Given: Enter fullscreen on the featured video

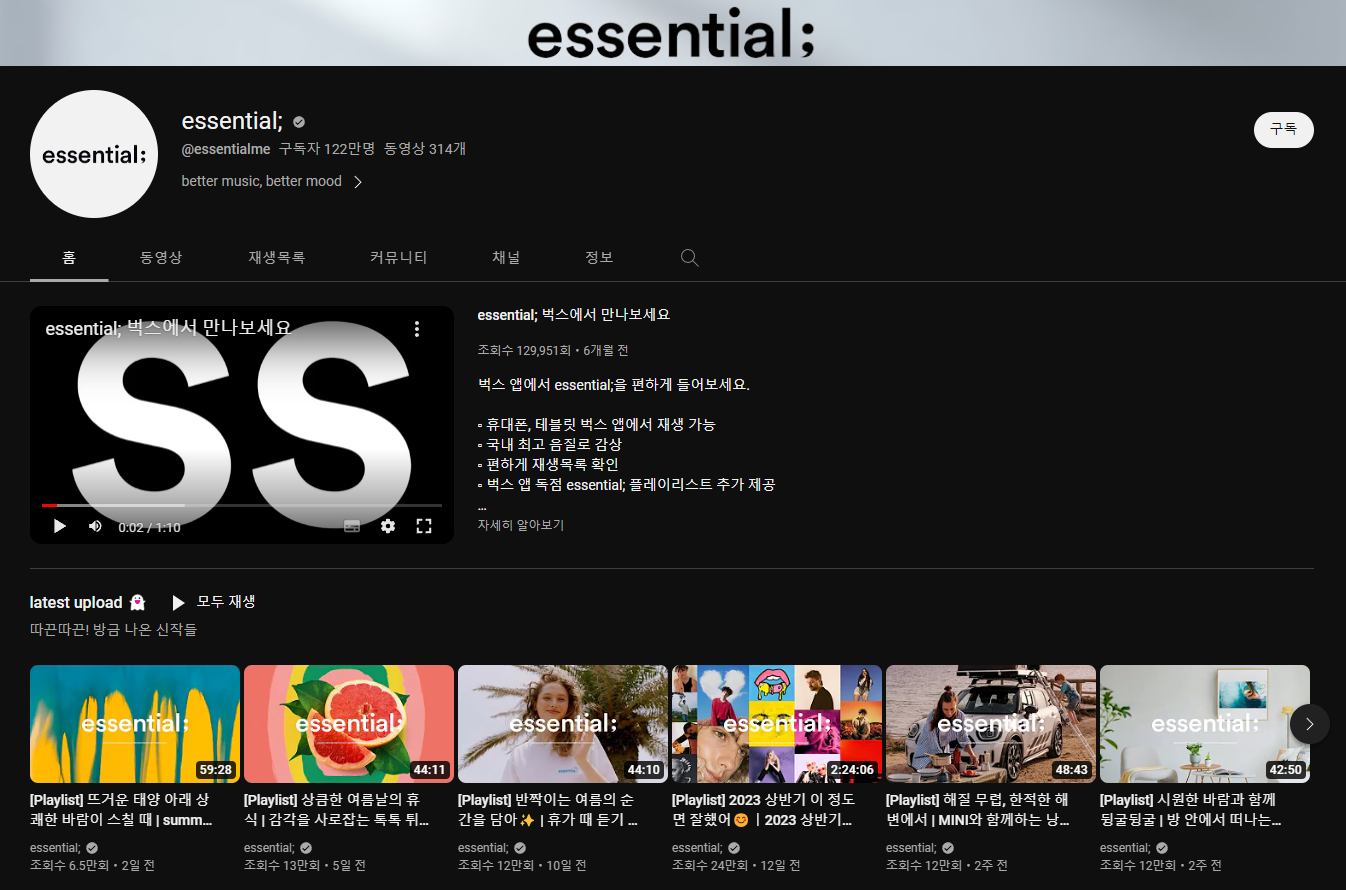Looking at the screenshot, I should tap(424, 526).
